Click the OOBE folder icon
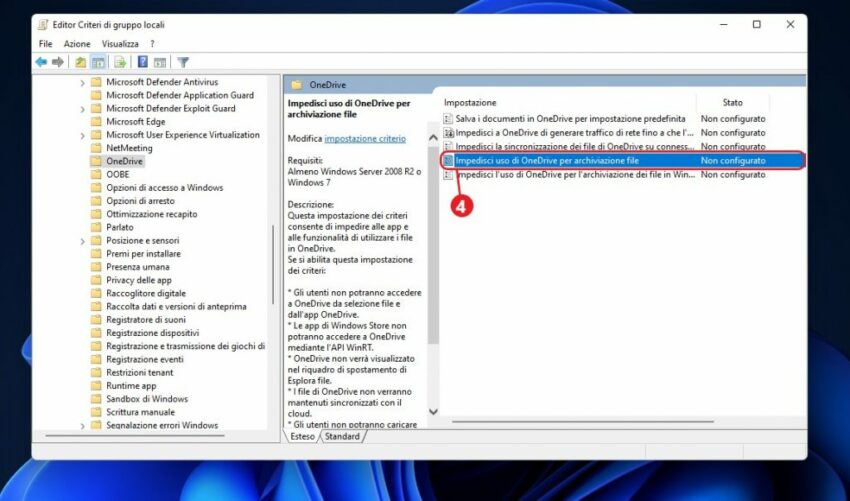Screen dimensions: 850x501 click(x=96, y=174)
